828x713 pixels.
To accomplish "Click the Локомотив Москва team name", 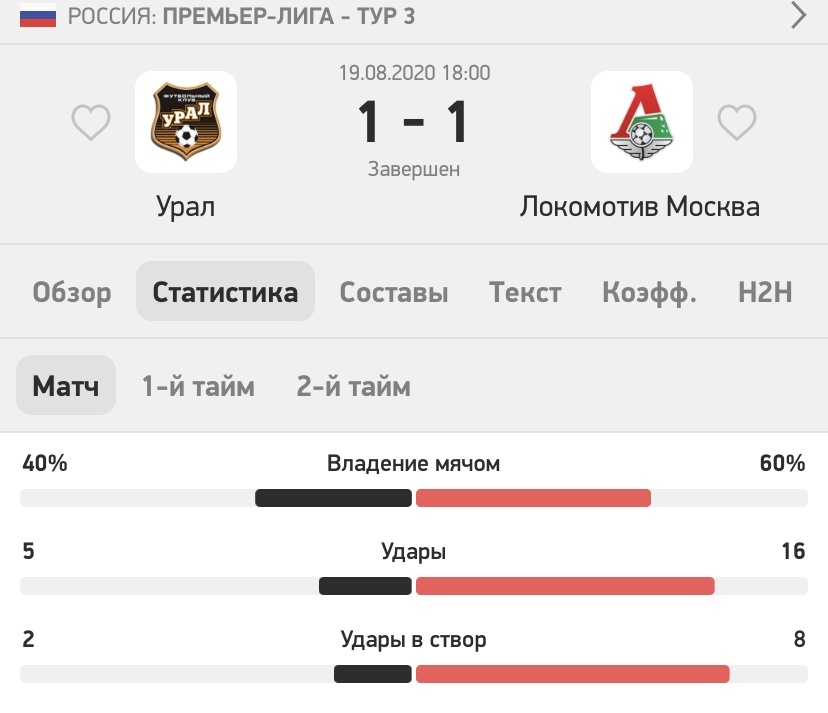I will tap(639, 206).
